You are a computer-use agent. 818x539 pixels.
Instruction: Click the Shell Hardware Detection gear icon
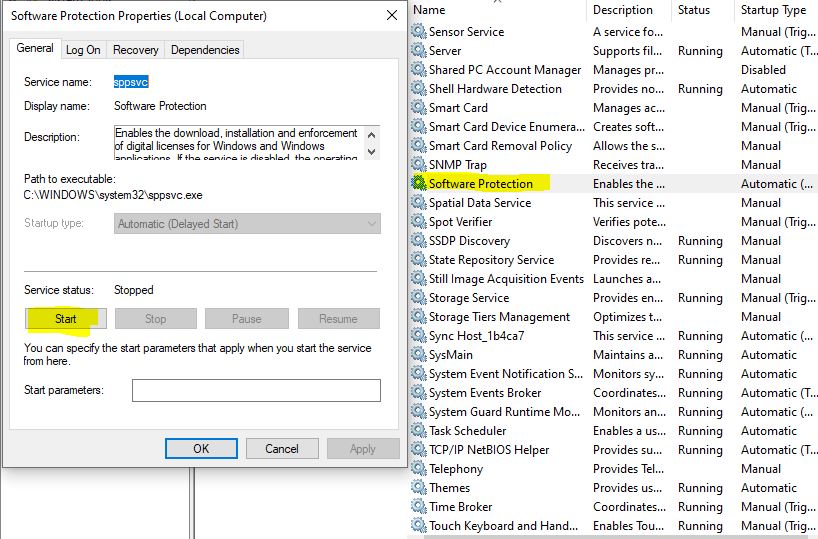tap(419, 88)
